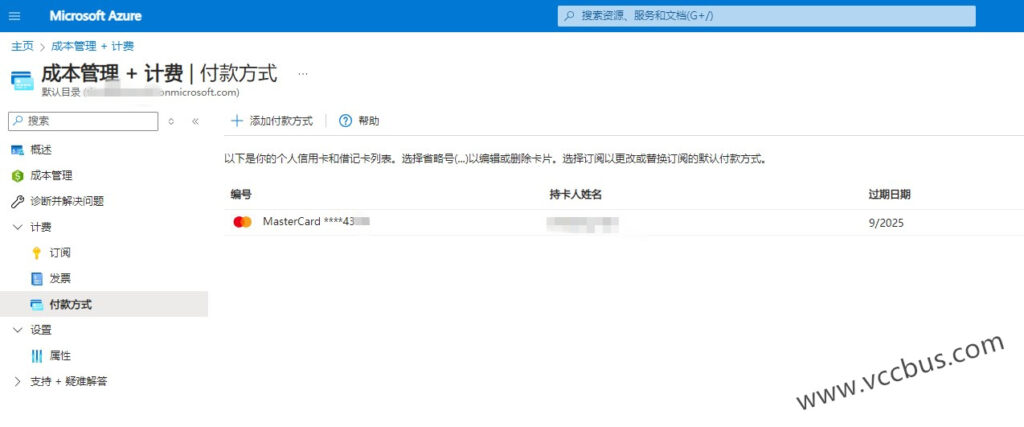The image size is (1024, 427).
Task: Go to 属性 under settings
Action: pos(60,356)
